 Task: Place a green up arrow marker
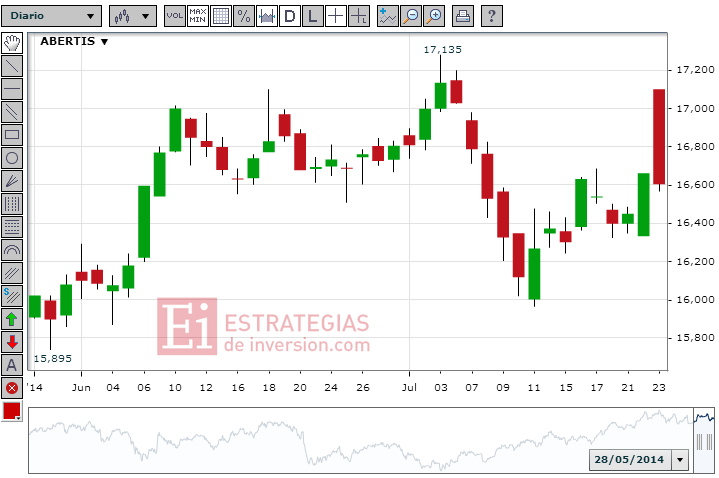click(x=12, y=319)
